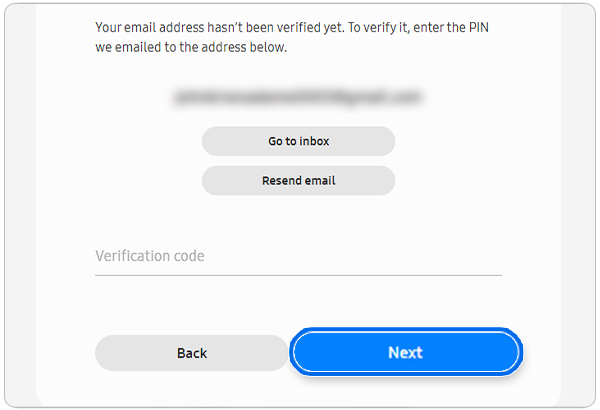Screen dimensions: 600x410
Task: Click the grey Resend email pill
Action: (x=298, y=181)
